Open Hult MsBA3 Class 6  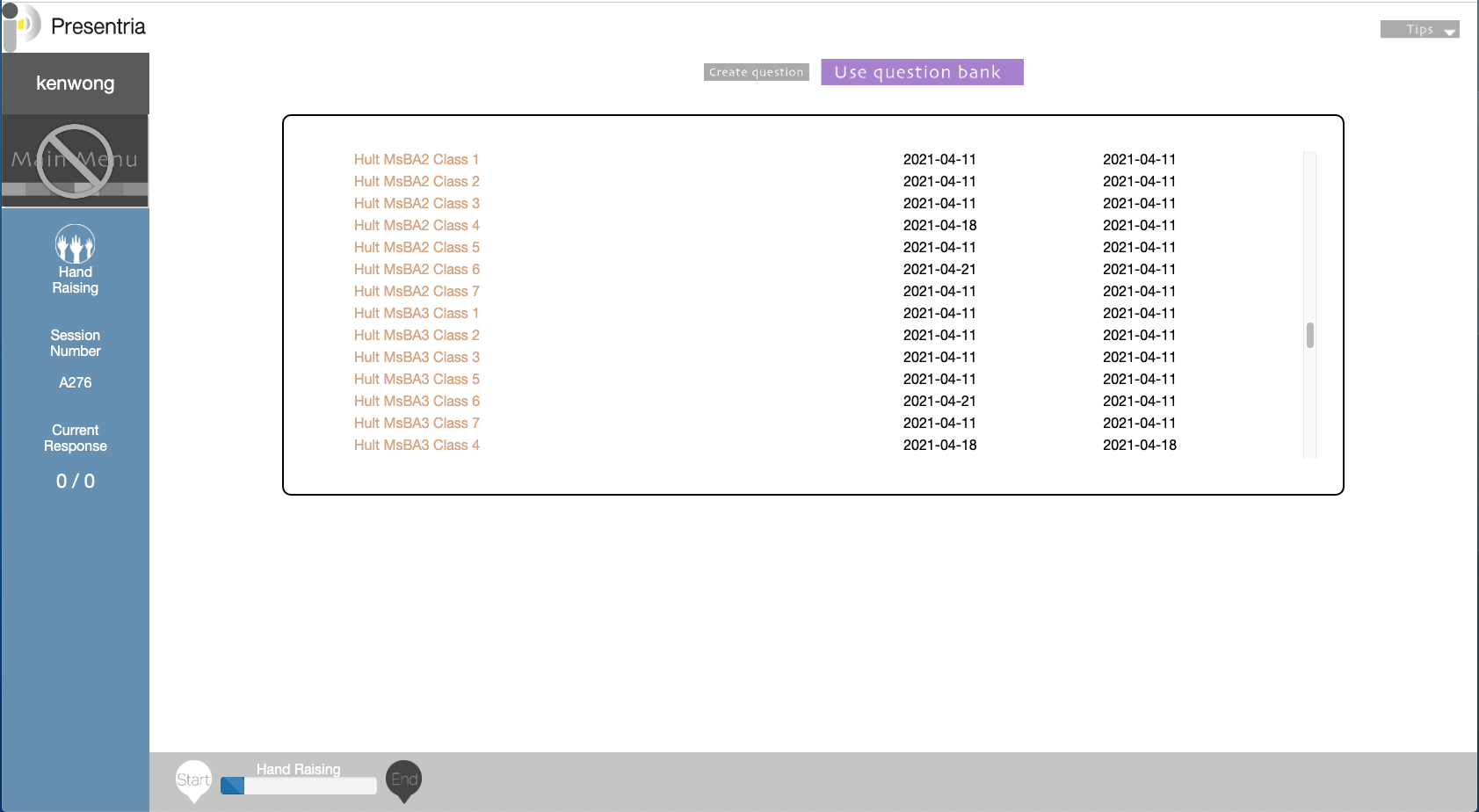pyautogui.click(x=417, y=401)
